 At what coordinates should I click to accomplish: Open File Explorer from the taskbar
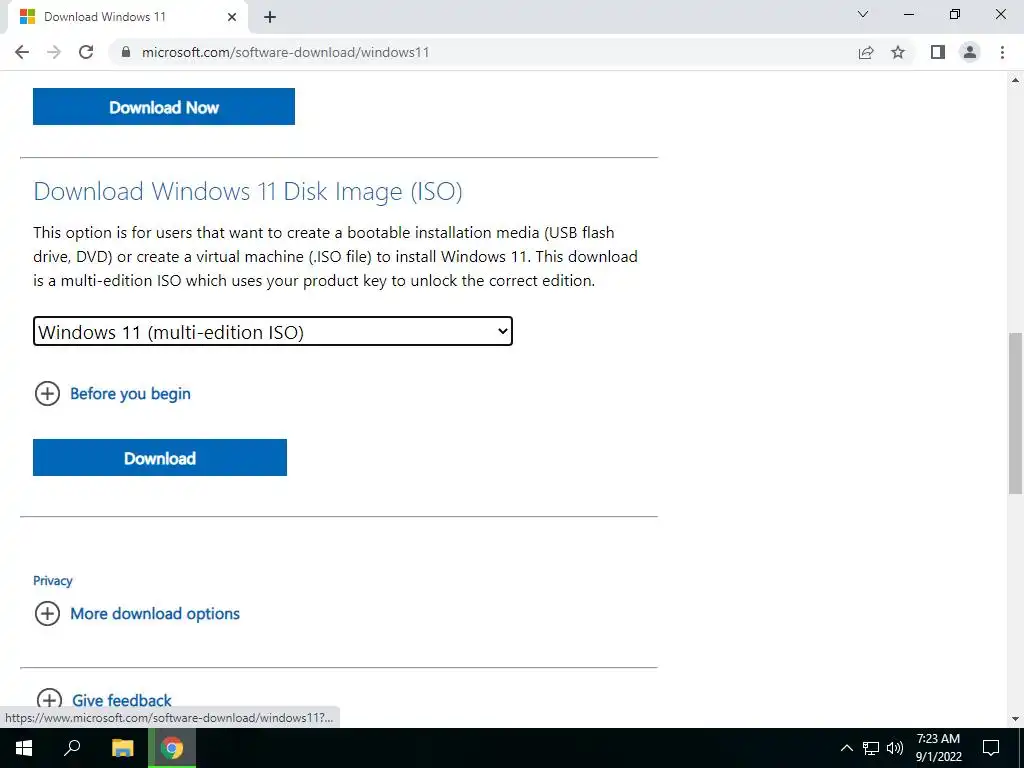(x=122, y=748)
